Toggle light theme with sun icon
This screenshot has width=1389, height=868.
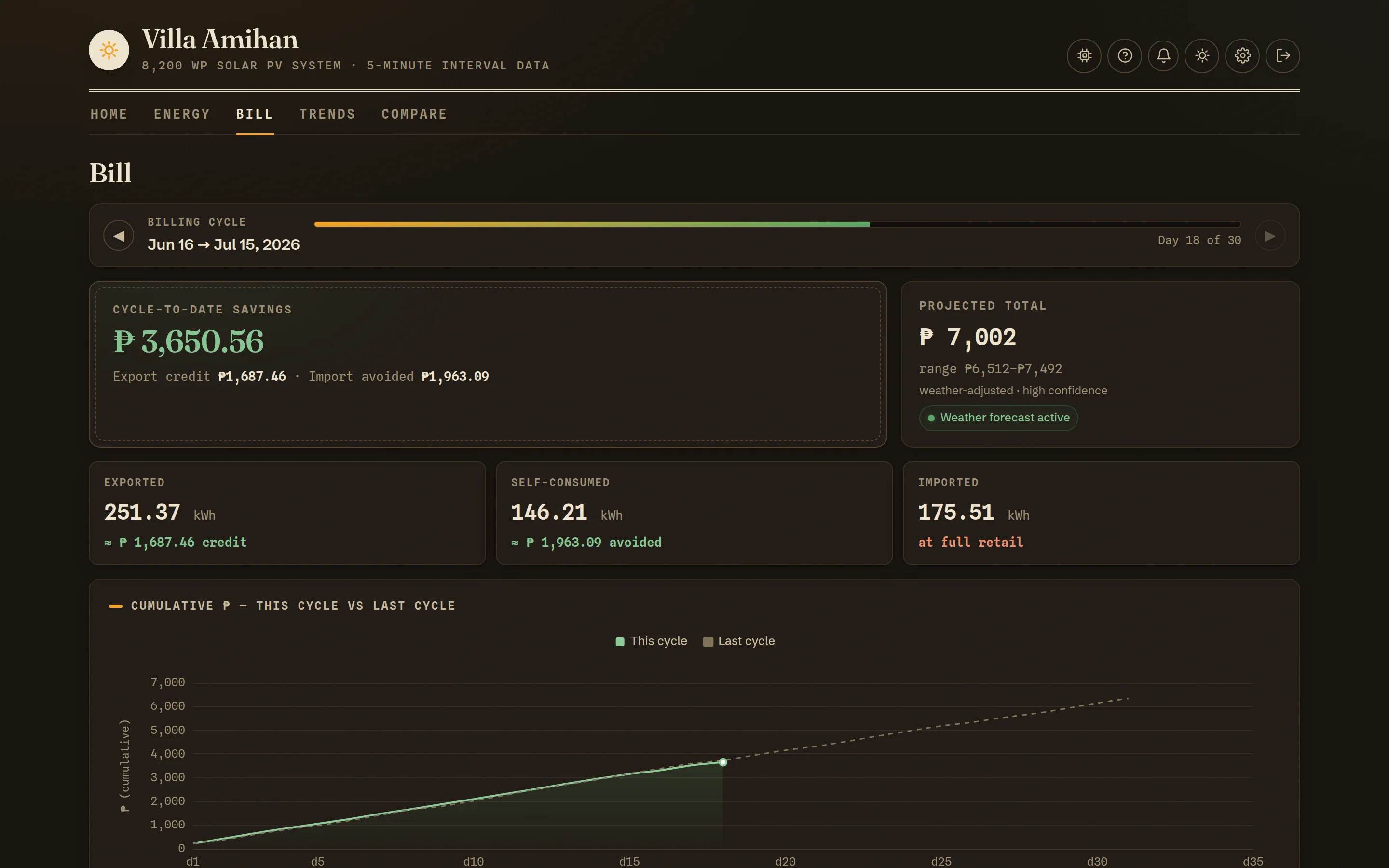coord(1202,55)
